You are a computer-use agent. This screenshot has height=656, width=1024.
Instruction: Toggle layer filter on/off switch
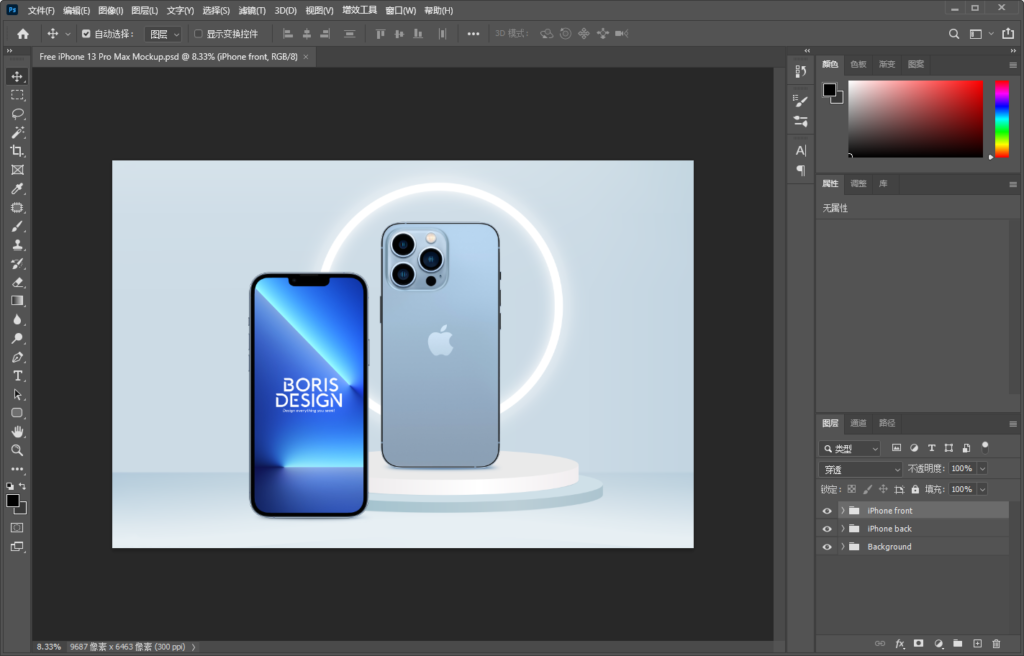[985, 448]
